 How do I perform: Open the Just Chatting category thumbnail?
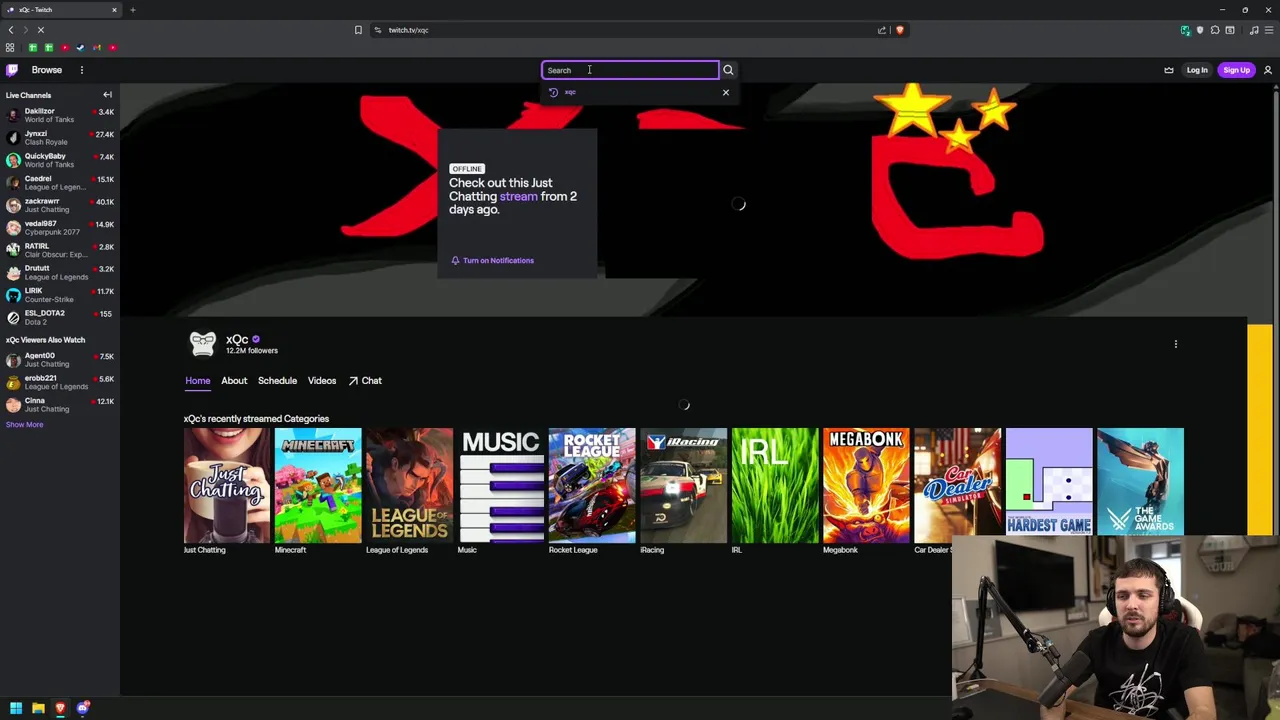tap(227, 485)
